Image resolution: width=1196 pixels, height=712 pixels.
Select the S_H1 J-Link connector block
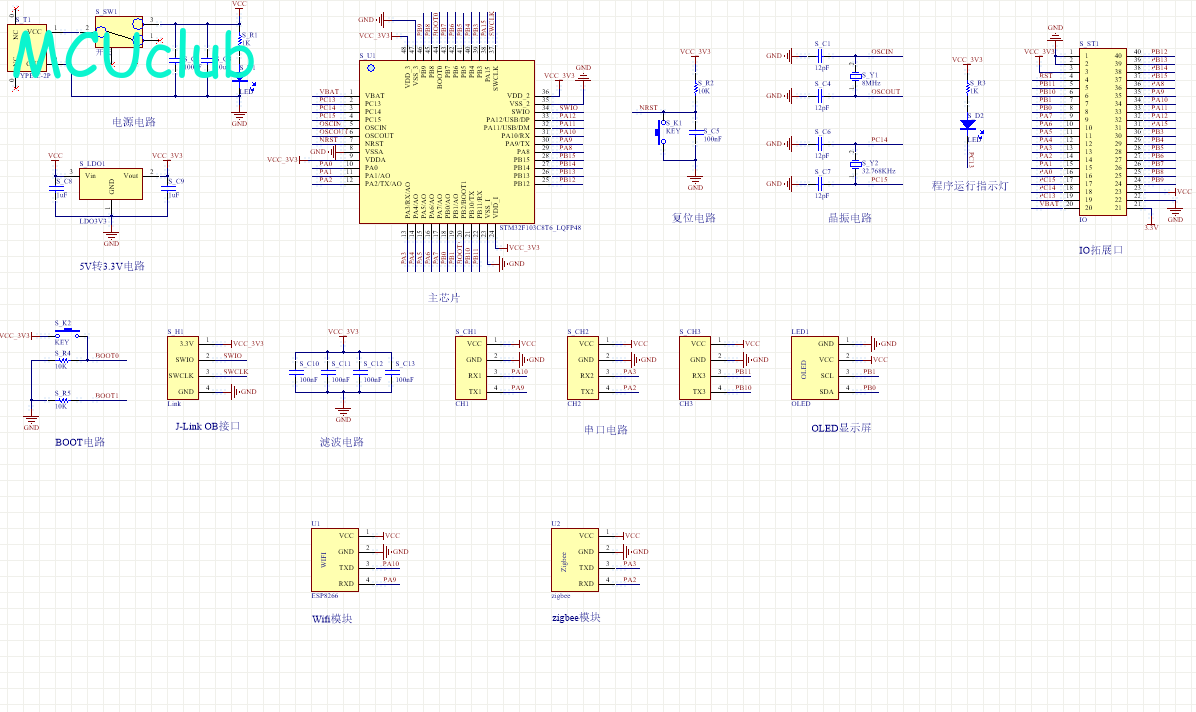[183, 368]
